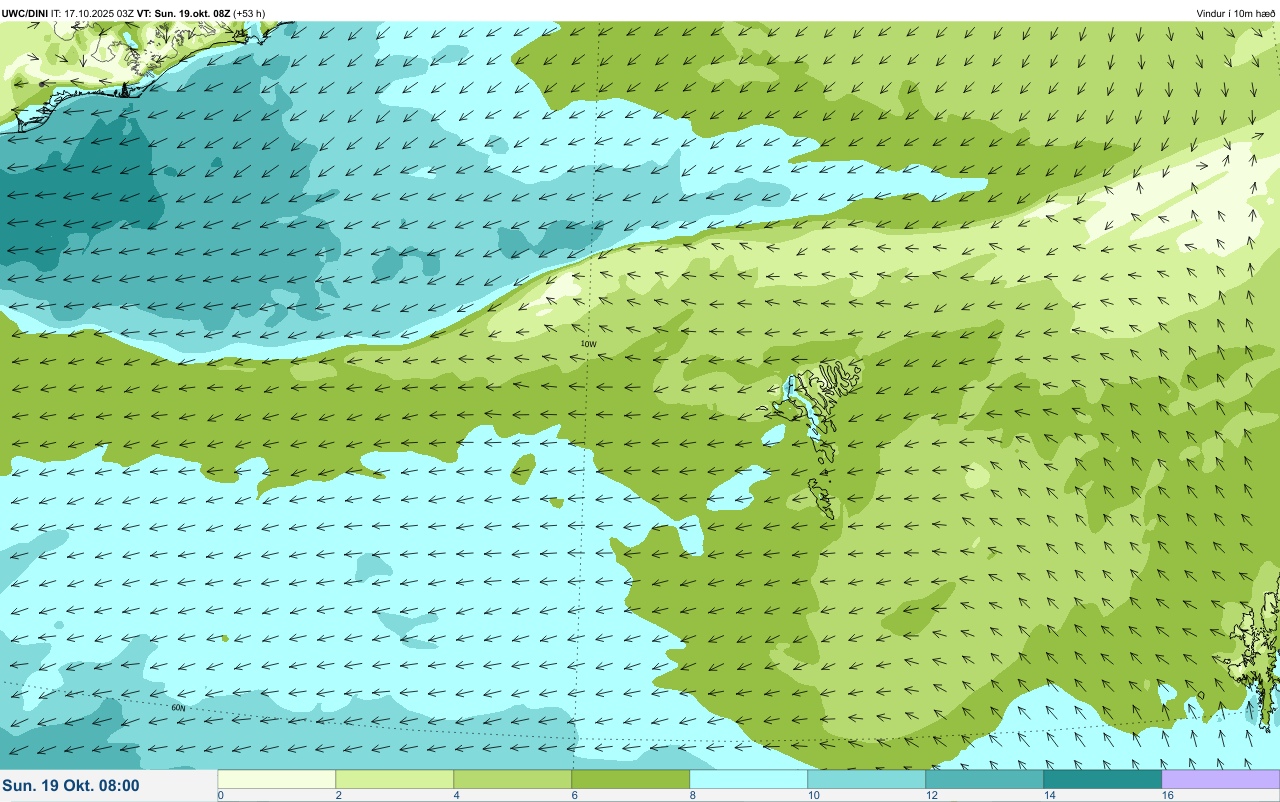Click the 'Sun. 19 Okt. 08:00' date label
Image resolution: width=1280 pixels, height=802 pixels.
pos(71,786)
